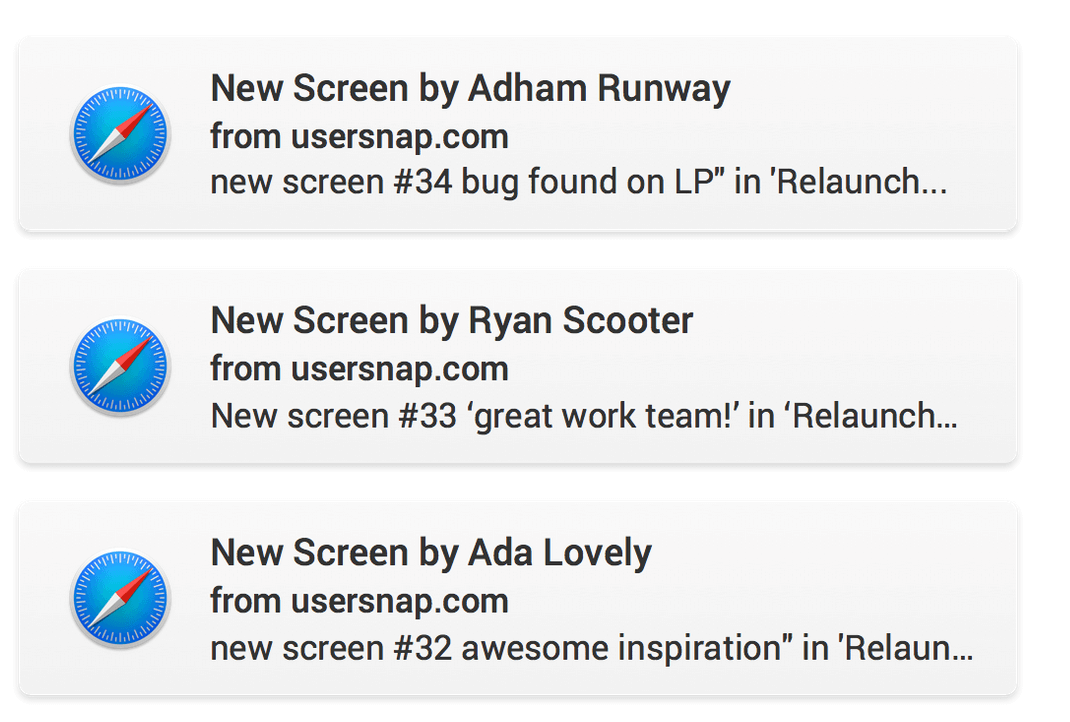This screenshot has width=1070, height=722.
Task: Click the Ryan Scooter notification banner background
Action: point(518,366)
